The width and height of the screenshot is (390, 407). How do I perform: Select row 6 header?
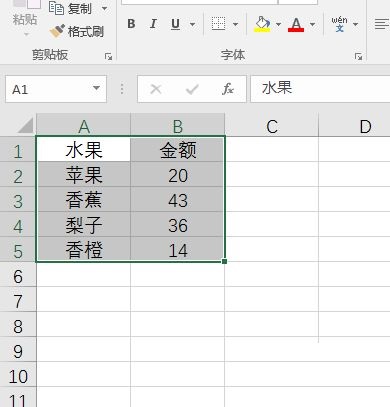coord(18,275)
